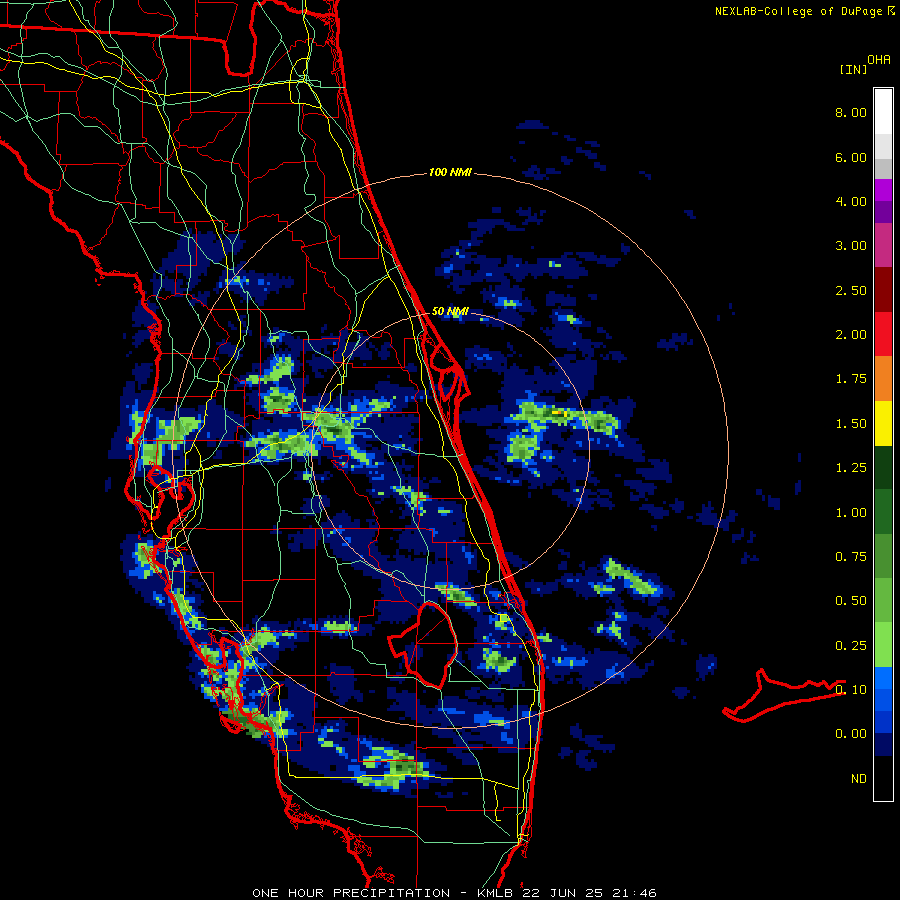Click the Grand Bahama island outline
Image resolution: width=900 pixels, height=900 pixels.
pos(784,696)
